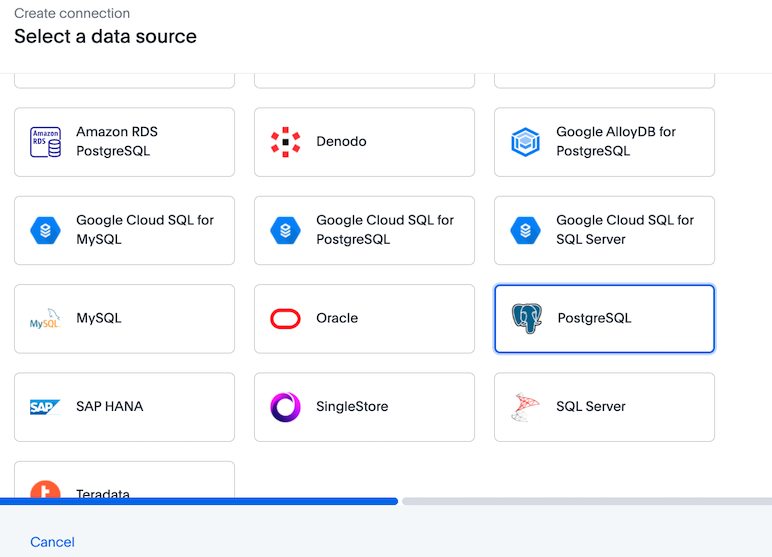772x557 pixels.
Task: Click the Teradata orange circle logo
Action: [45, 489]
